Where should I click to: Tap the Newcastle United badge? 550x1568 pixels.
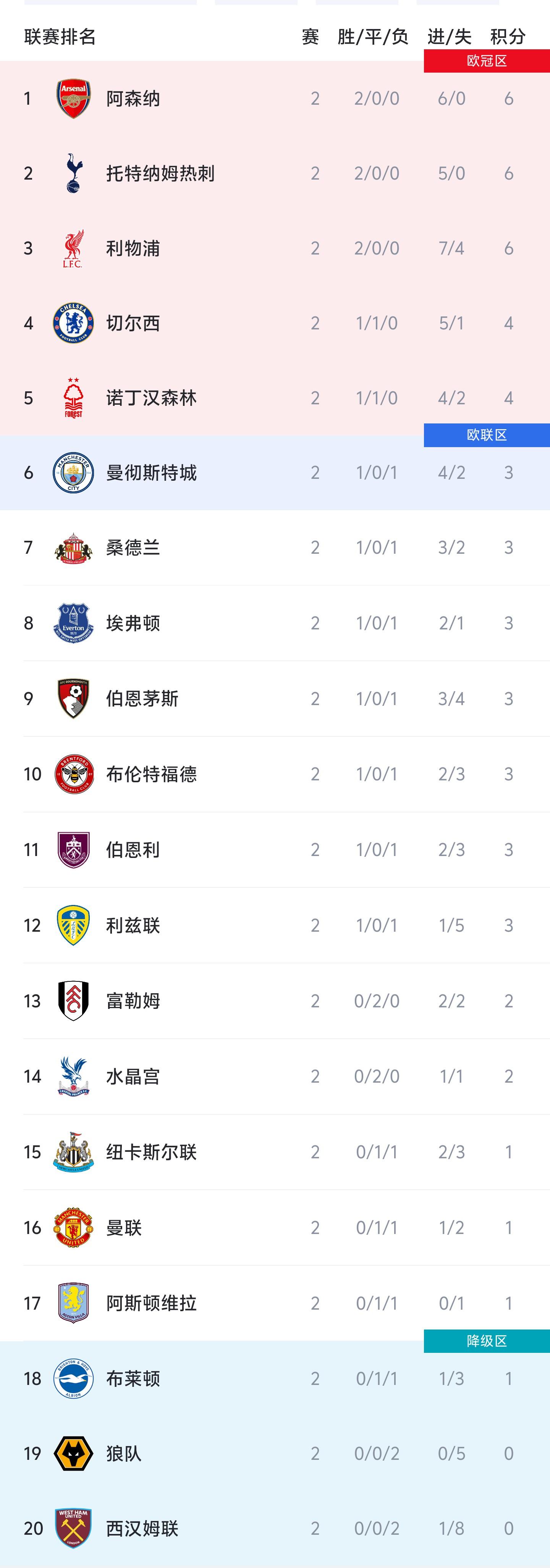74,1152
